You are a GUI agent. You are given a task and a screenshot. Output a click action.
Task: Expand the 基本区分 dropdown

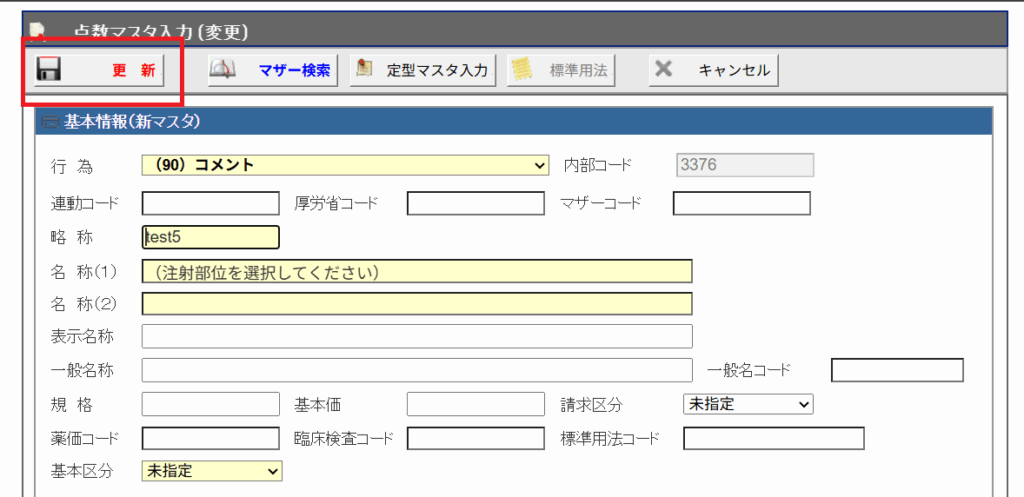point(212,470)
